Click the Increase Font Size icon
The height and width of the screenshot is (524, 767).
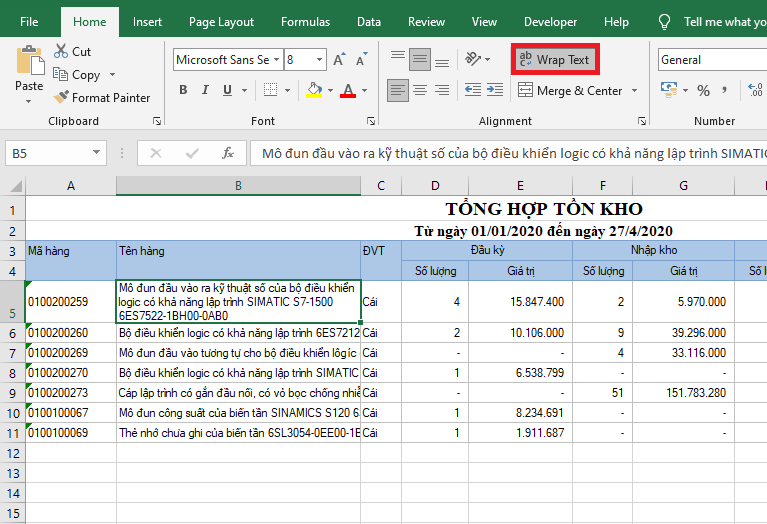click(x=339, y=60)
